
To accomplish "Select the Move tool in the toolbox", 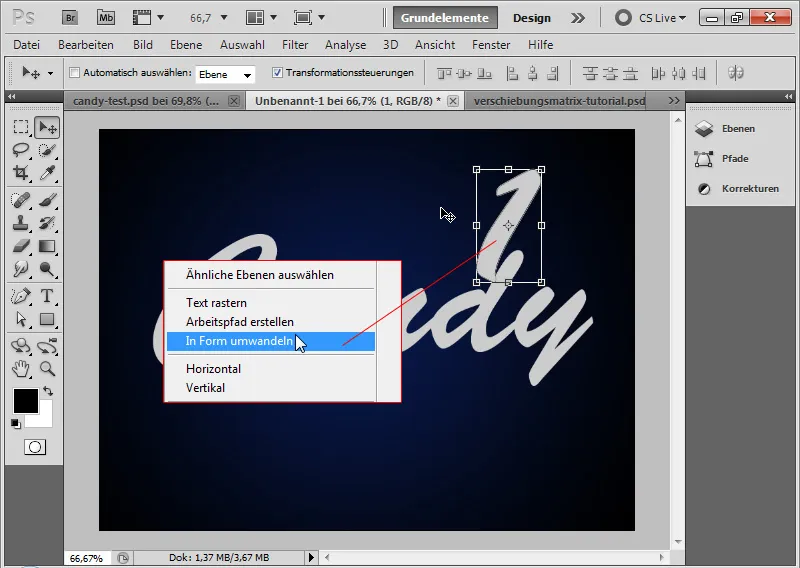I will coord(47,127).
